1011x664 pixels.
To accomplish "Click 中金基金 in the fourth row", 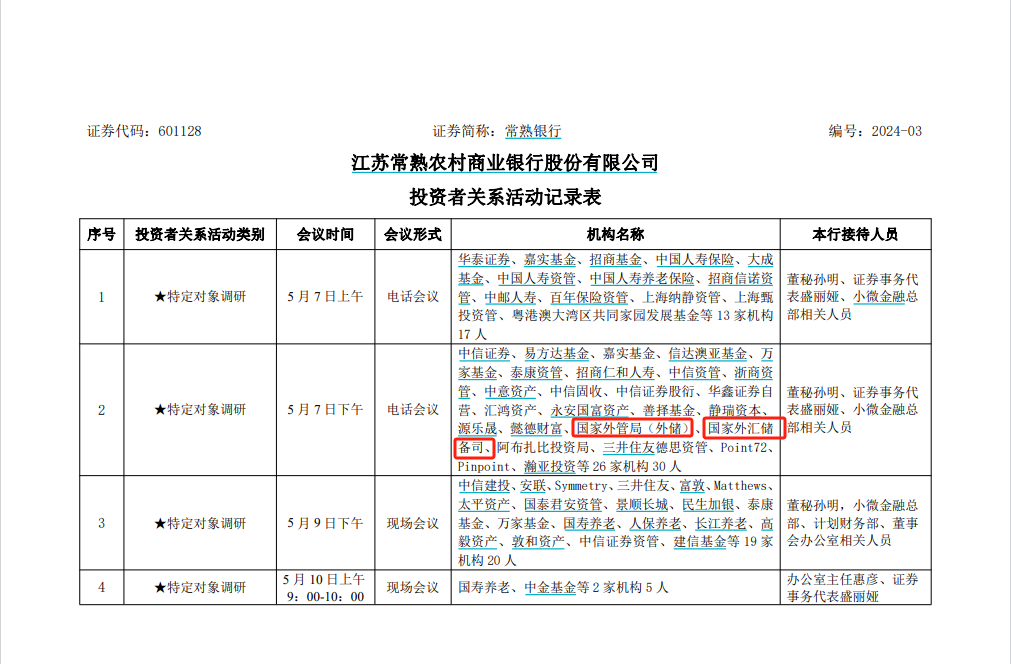I will 550,587.
